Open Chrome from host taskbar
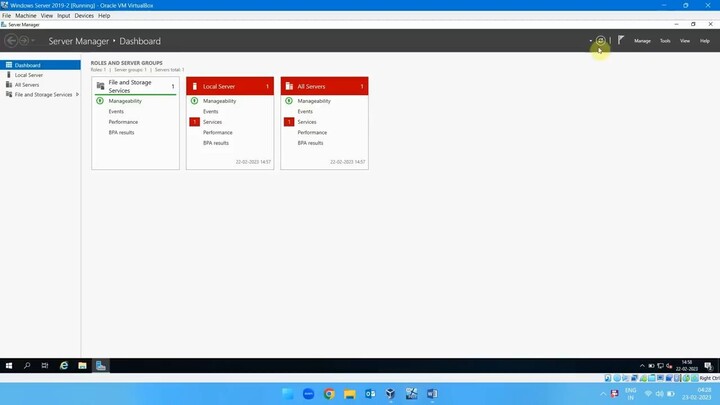 tap(329, 394)
